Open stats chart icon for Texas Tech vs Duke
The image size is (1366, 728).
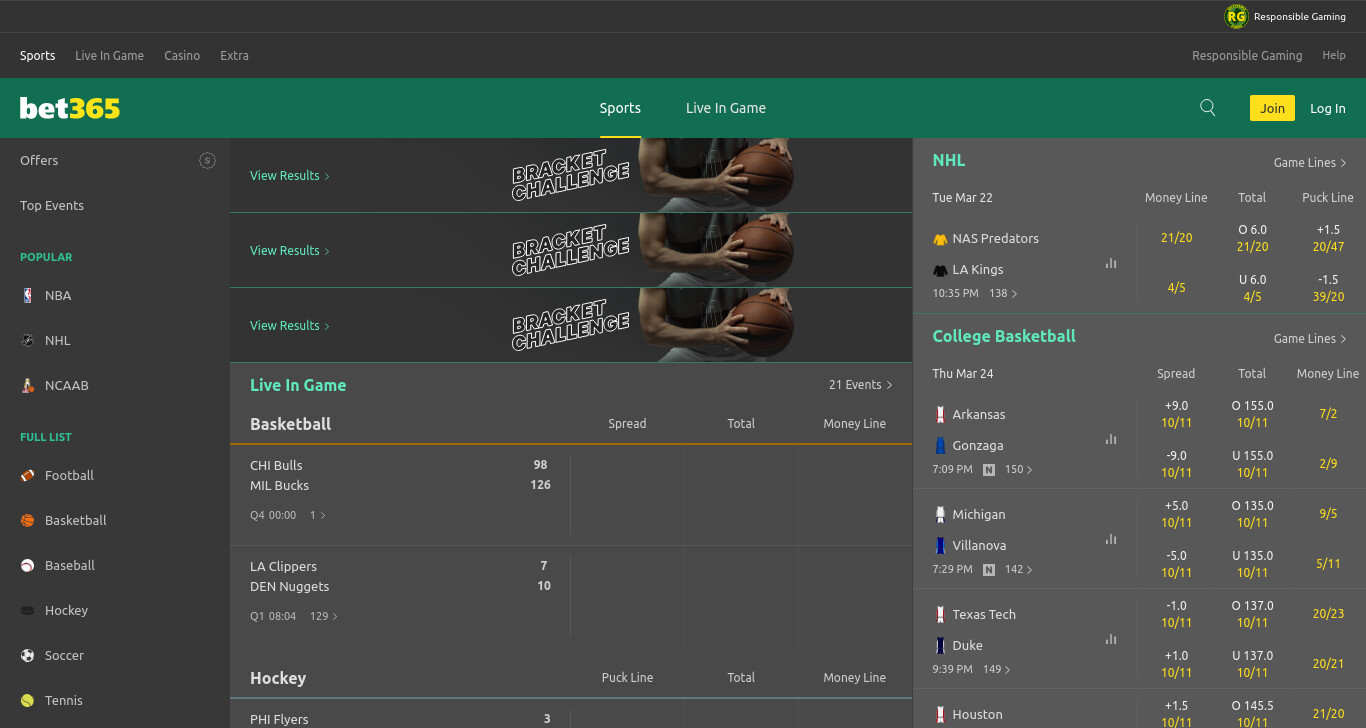point(1111,639)
